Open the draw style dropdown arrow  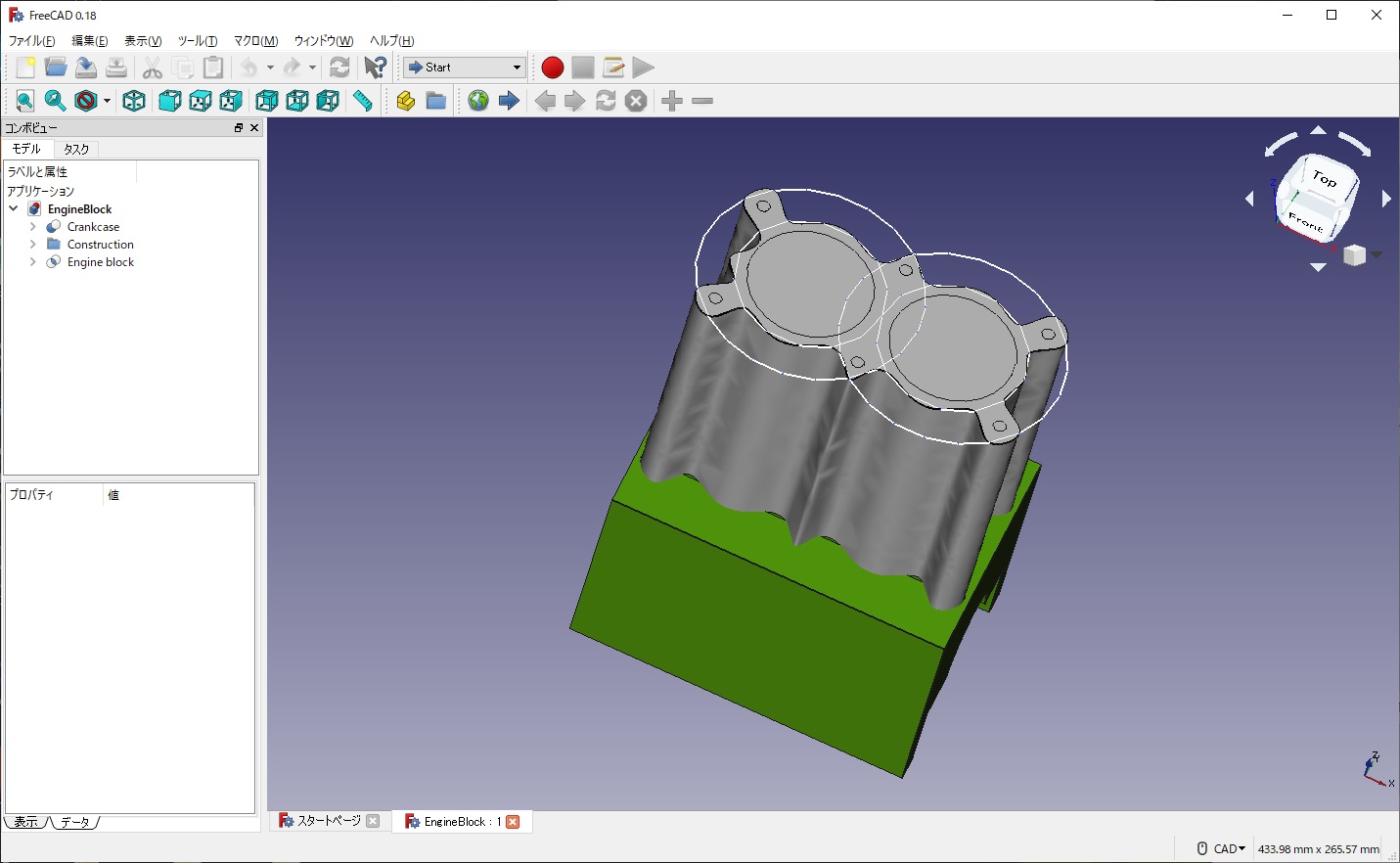105,101
